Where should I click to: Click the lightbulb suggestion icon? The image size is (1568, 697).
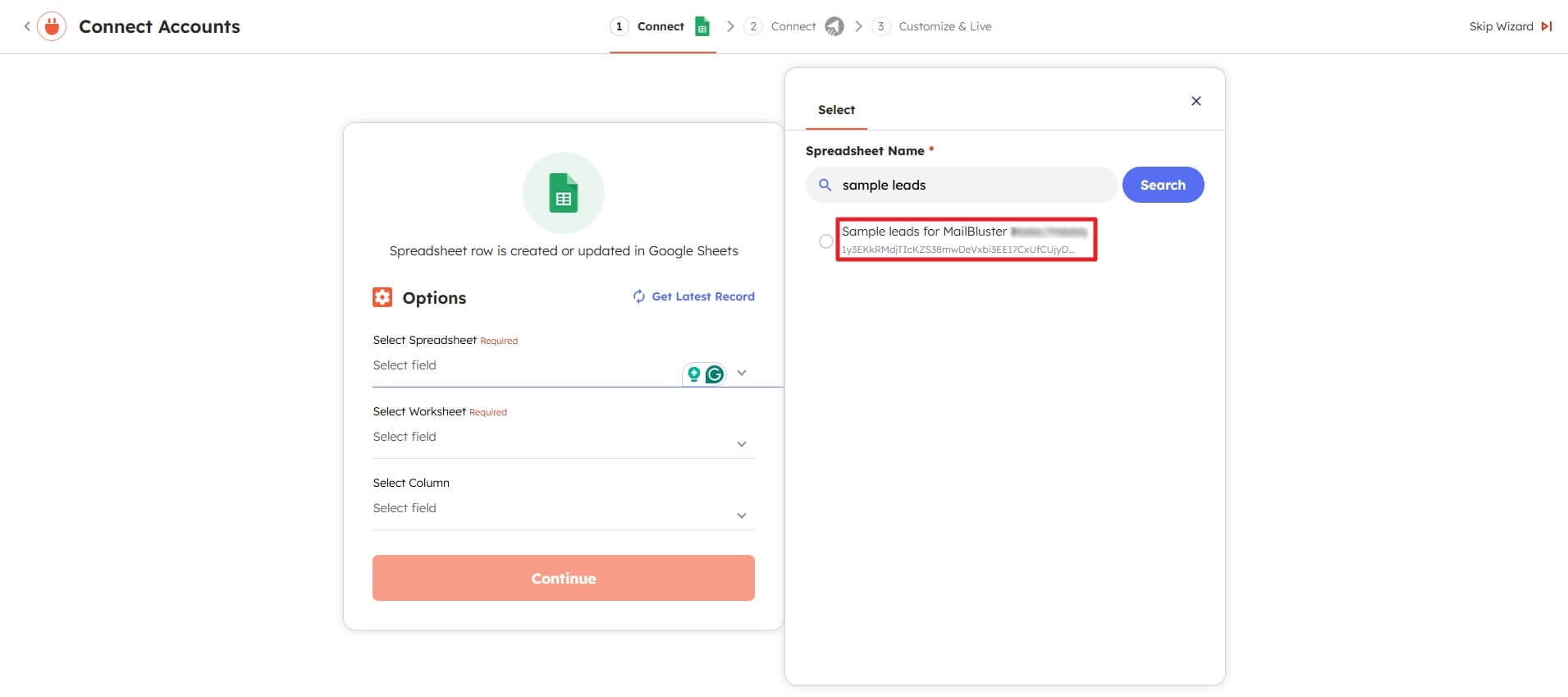694,374
